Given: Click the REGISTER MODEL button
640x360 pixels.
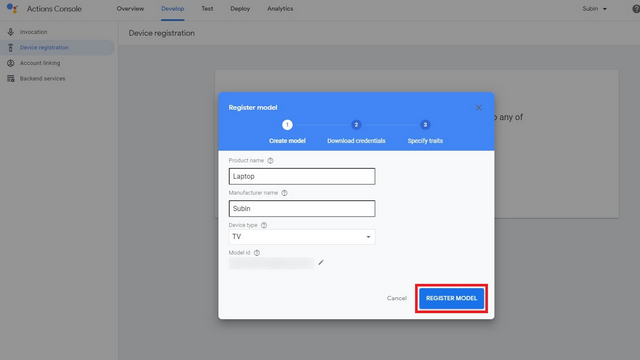Looking at the screenshot, I should (451, 298).
